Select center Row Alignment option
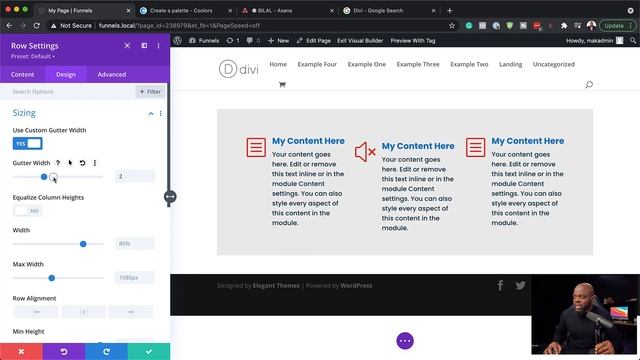Screen dimensions: 640x360 (x=84, y=312)
